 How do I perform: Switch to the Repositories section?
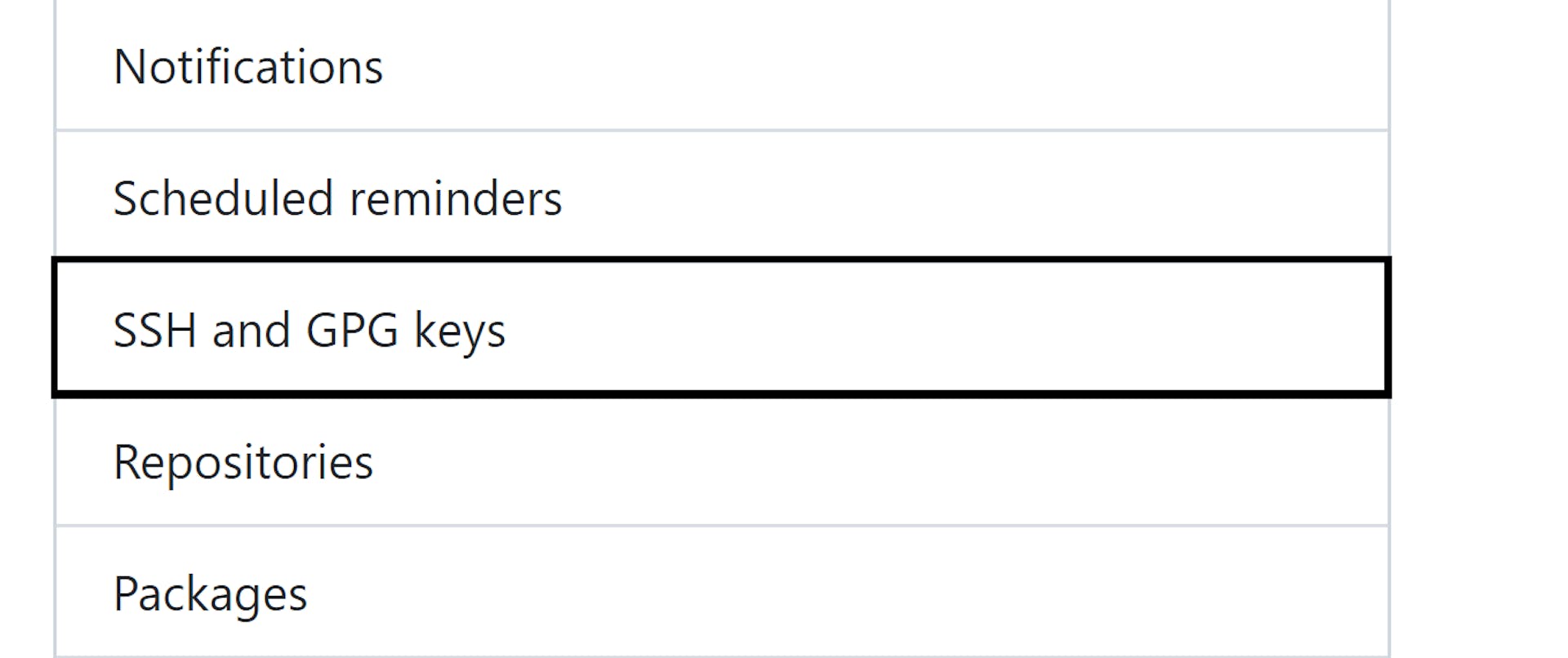243,462
